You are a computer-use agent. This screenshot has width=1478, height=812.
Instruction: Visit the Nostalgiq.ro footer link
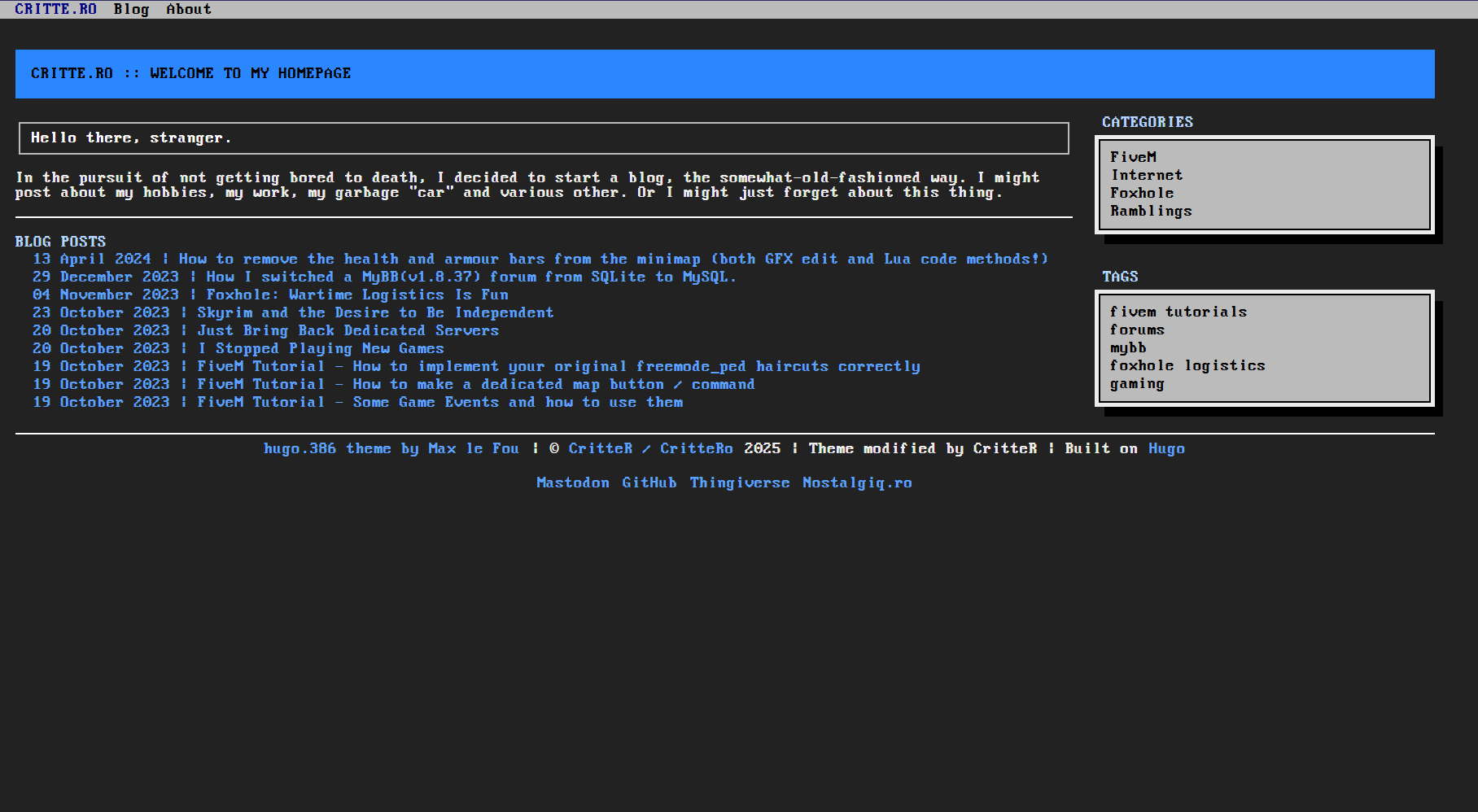coord(858,482)
